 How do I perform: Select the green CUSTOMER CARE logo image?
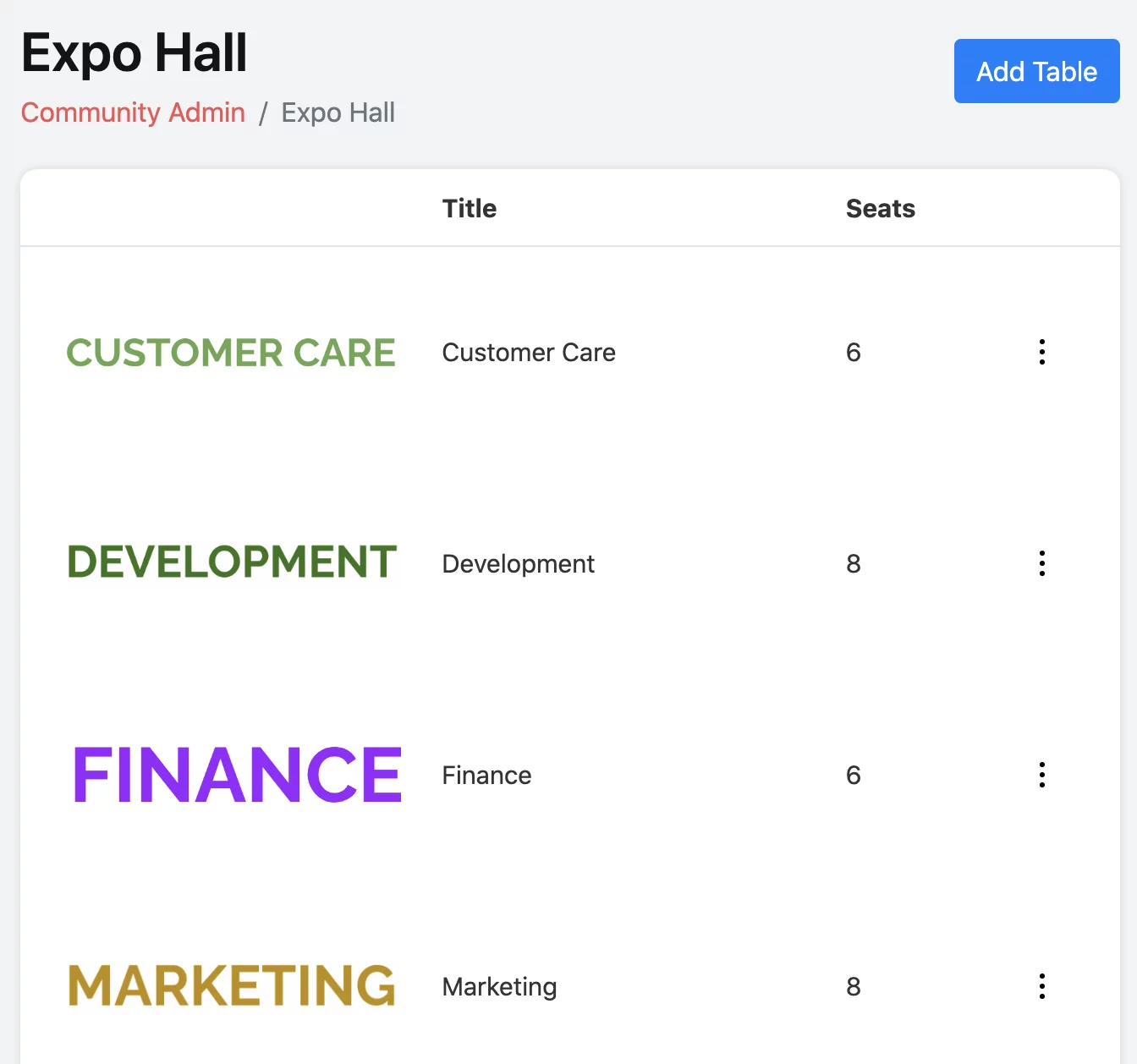(231, 353)
